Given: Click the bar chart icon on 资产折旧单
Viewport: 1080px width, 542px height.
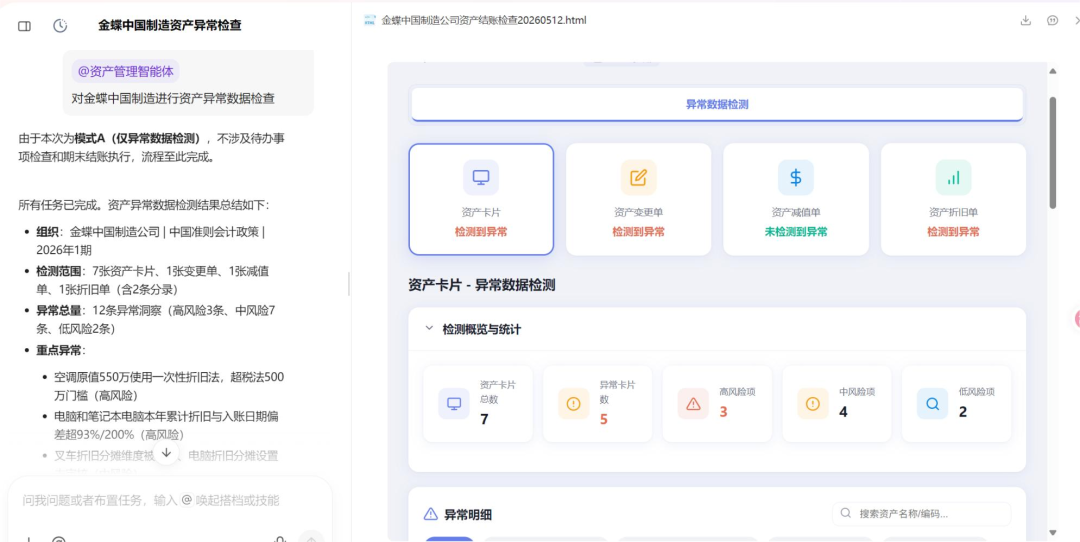Looking at the screenshot, I should coord(953,178).
